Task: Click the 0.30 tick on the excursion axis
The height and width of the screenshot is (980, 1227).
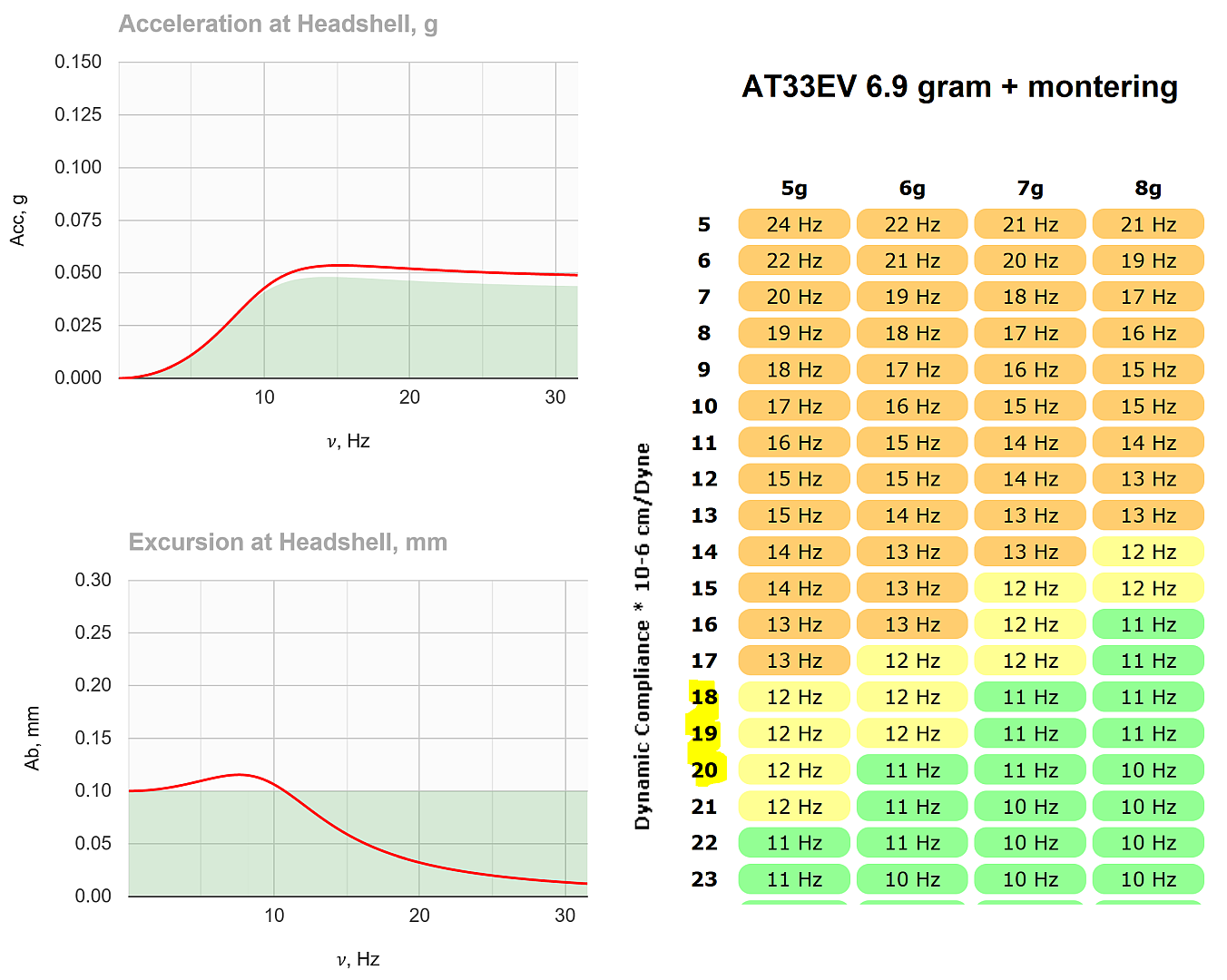Action: click(x=93, y=580)
